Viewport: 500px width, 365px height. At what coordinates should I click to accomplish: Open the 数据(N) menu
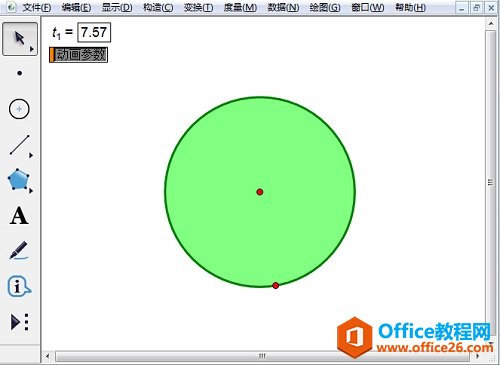283,7
